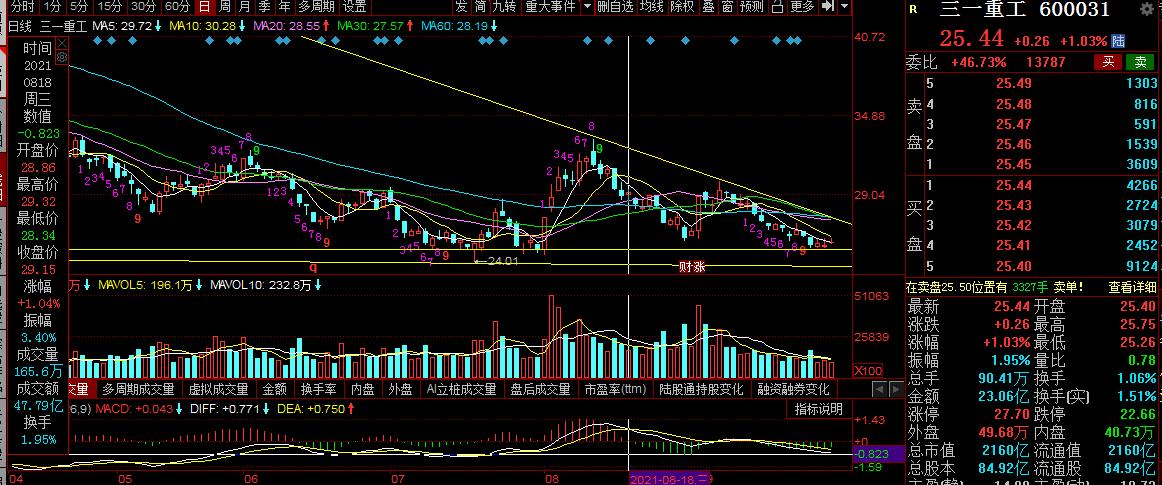Switch chart to 60分 period
Viewport: 1162px width, 485px height.
(x=178, y=7)
